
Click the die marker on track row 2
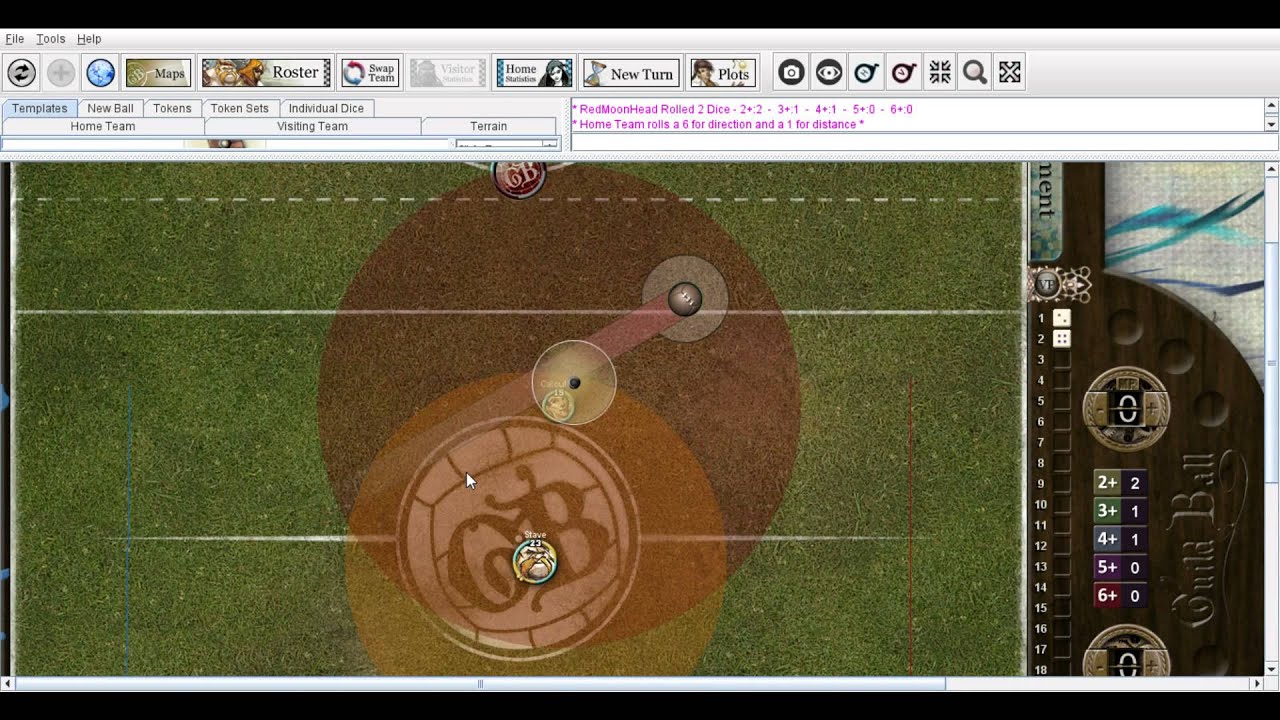tap(1062, 338)
